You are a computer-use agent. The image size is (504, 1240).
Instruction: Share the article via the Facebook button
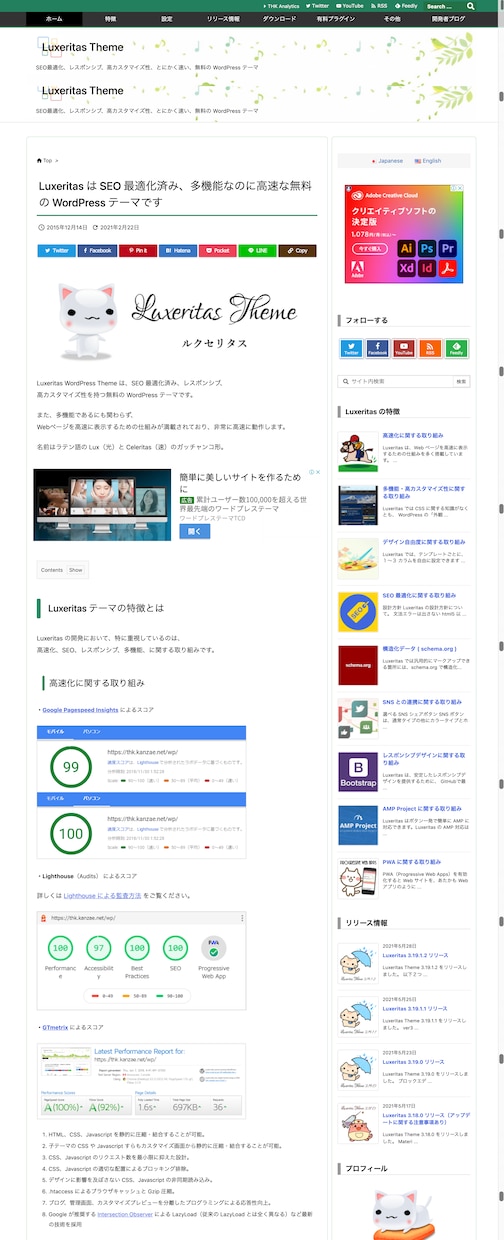click(x=97, y=251)
